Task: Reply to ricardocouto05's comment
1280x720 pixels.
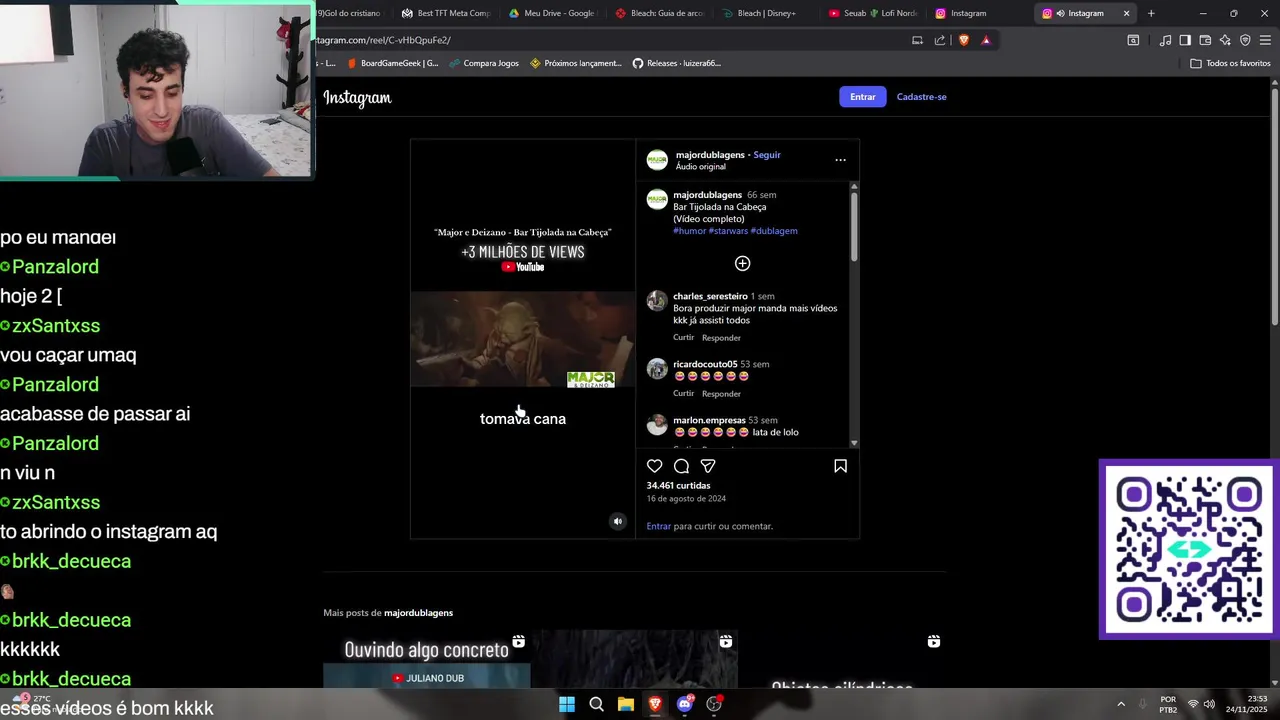Action: (x=721, y=394)
